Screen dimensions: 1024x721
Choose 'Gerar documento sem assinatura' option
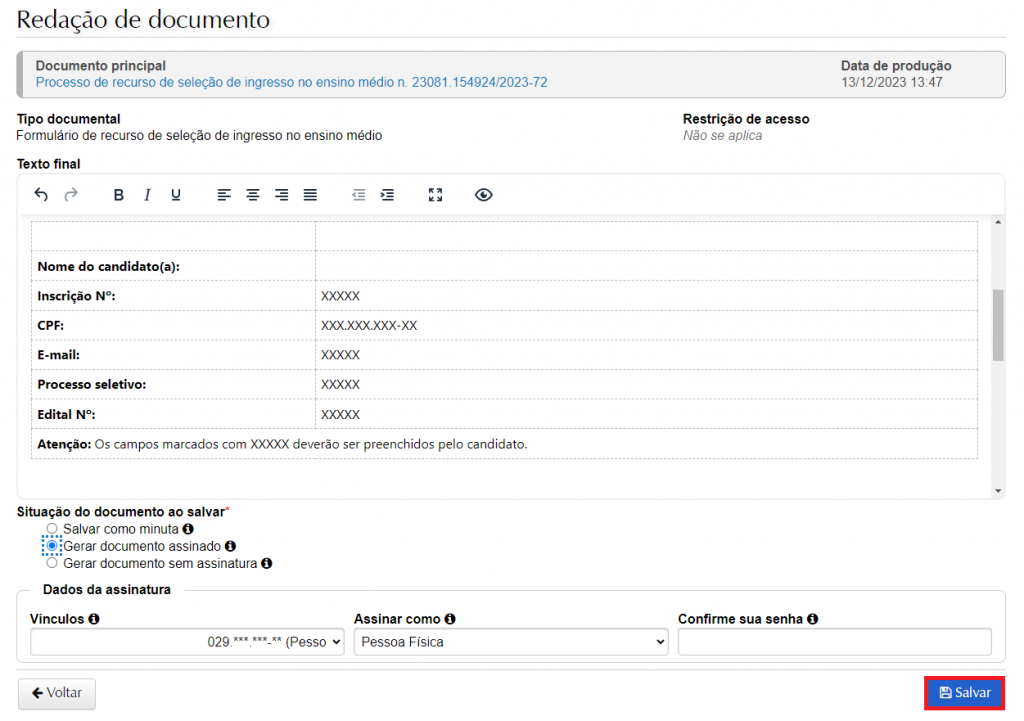(52, 563)
